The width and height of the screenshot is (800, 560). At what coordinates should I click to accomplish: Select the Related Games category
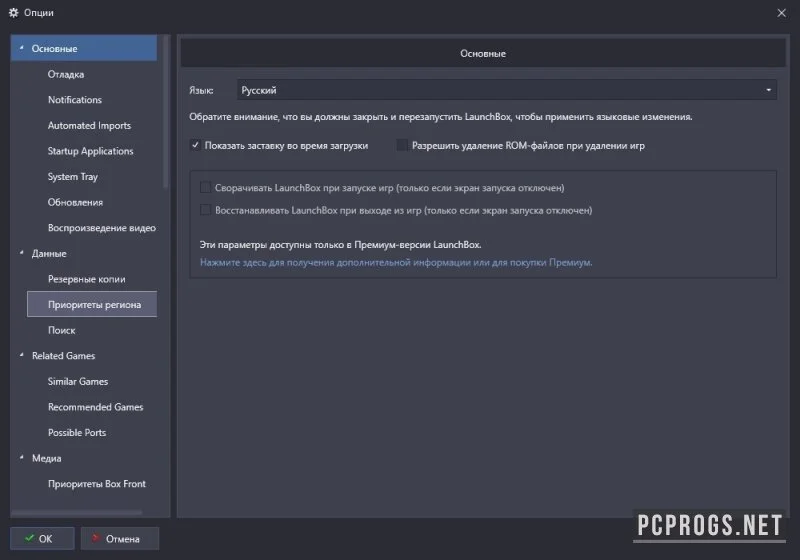(x=63, y=356)
